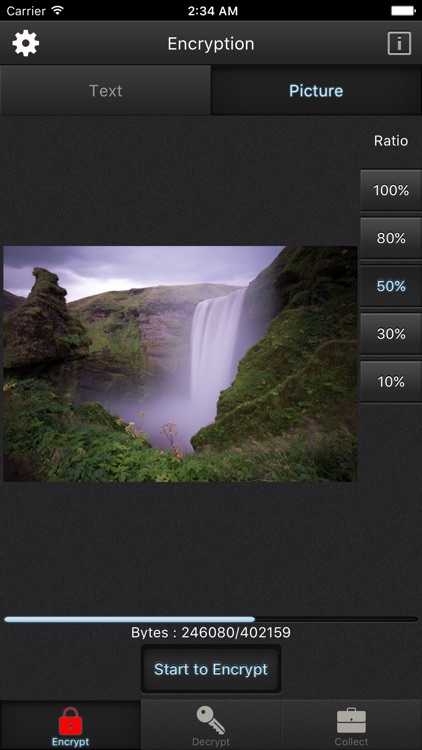Open the briefcase Collect icon

pyautogui.click(x=351, y=722)
